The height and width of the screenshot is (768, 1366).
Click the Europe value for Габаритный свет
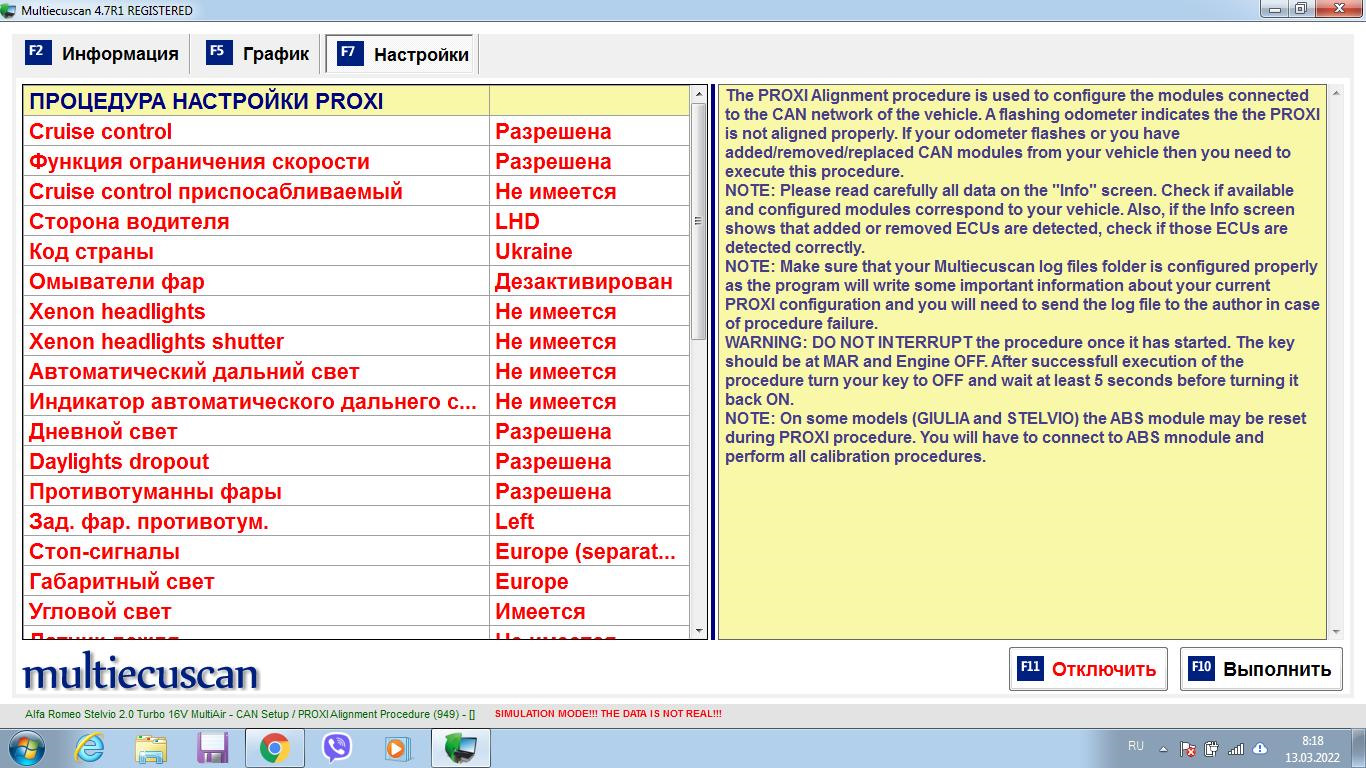(x=590, y=581)
